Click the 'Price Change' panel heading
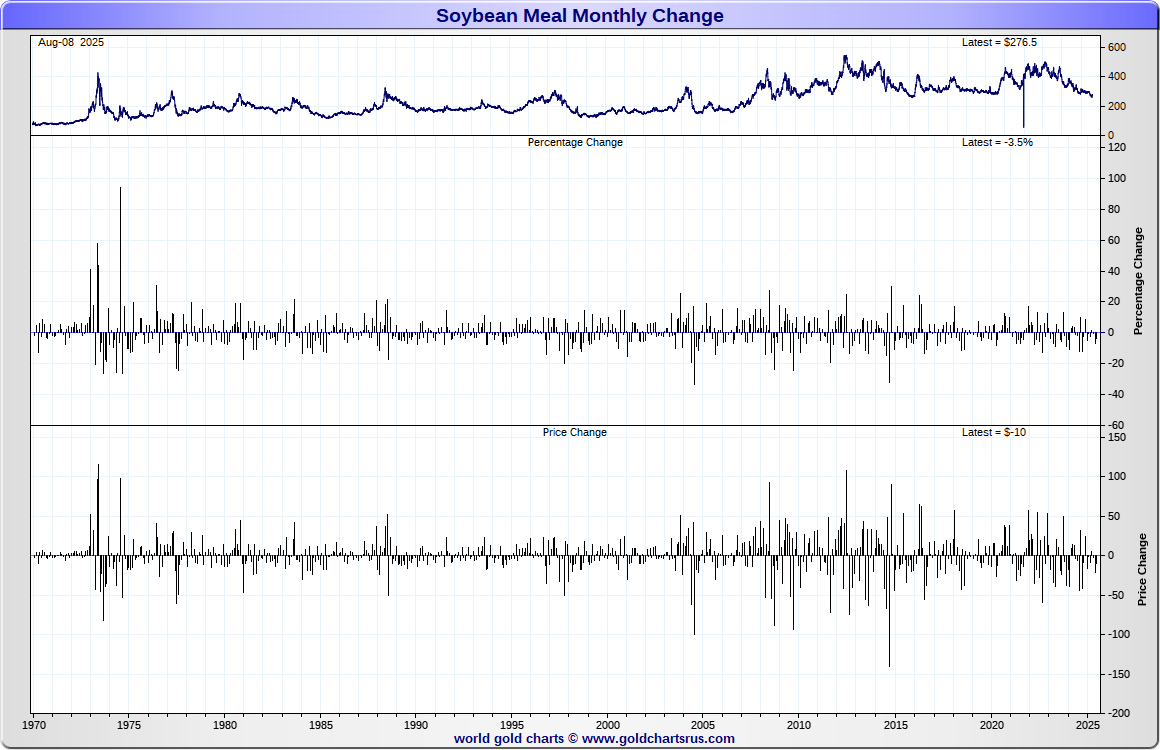This screenshot has height=750, width=1160. (x=574, y=432)
